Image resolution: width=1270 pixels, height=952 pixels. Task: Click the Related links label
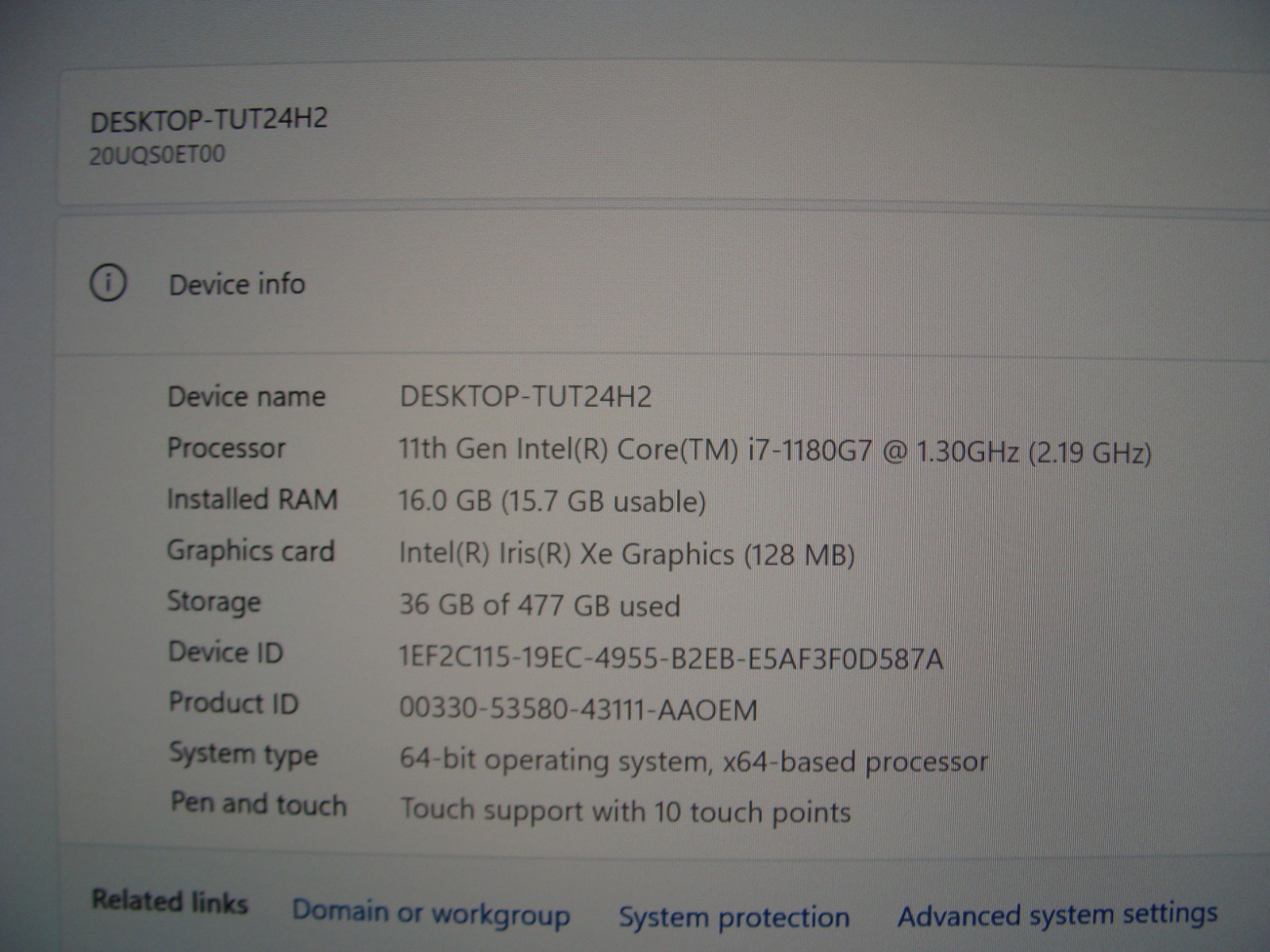[x=170, y=901]
